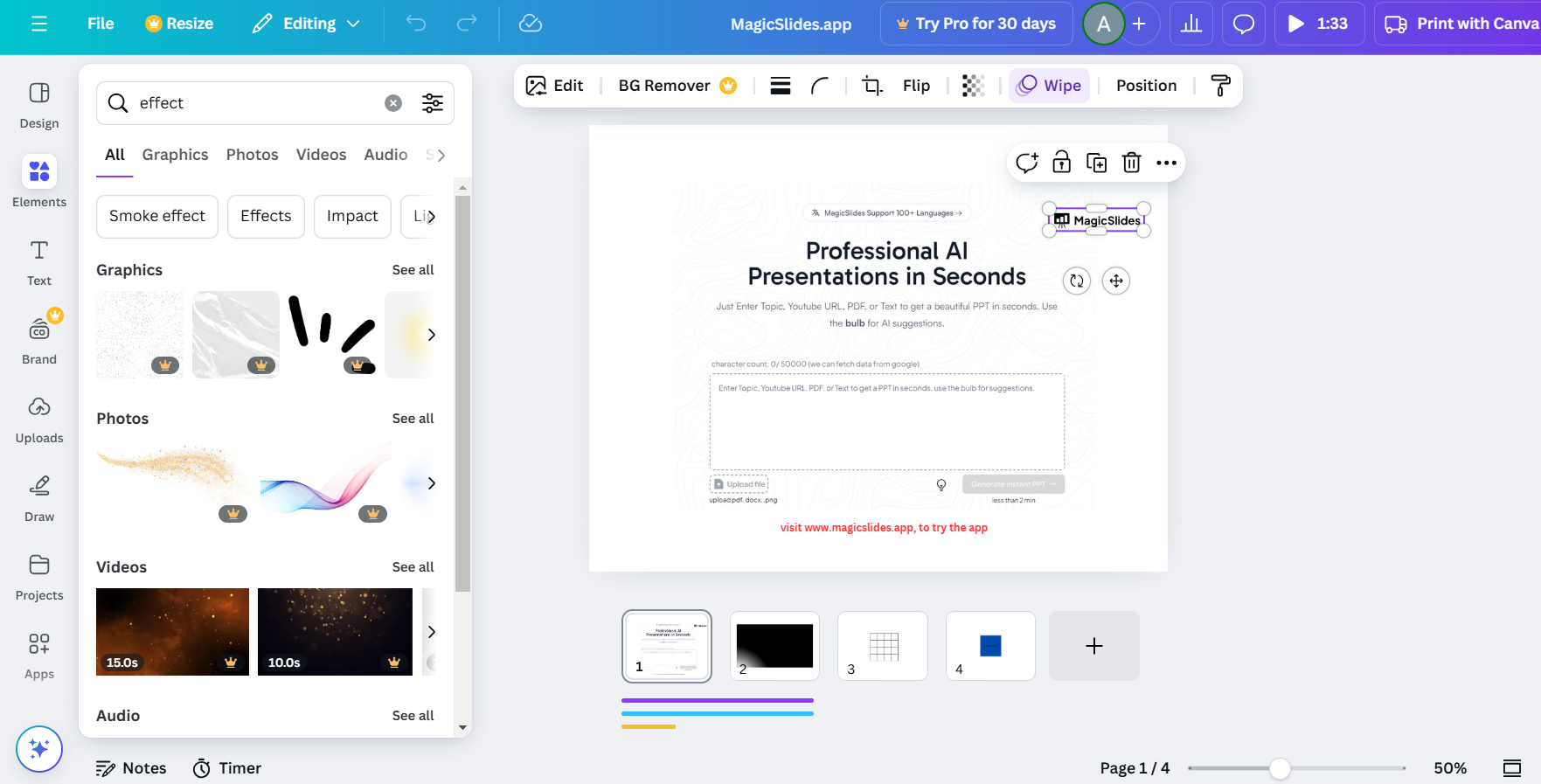Click the copy style paint roller icon
Screen dimensions: 1541x784
pyautogui.click(x=1220, y=86)
